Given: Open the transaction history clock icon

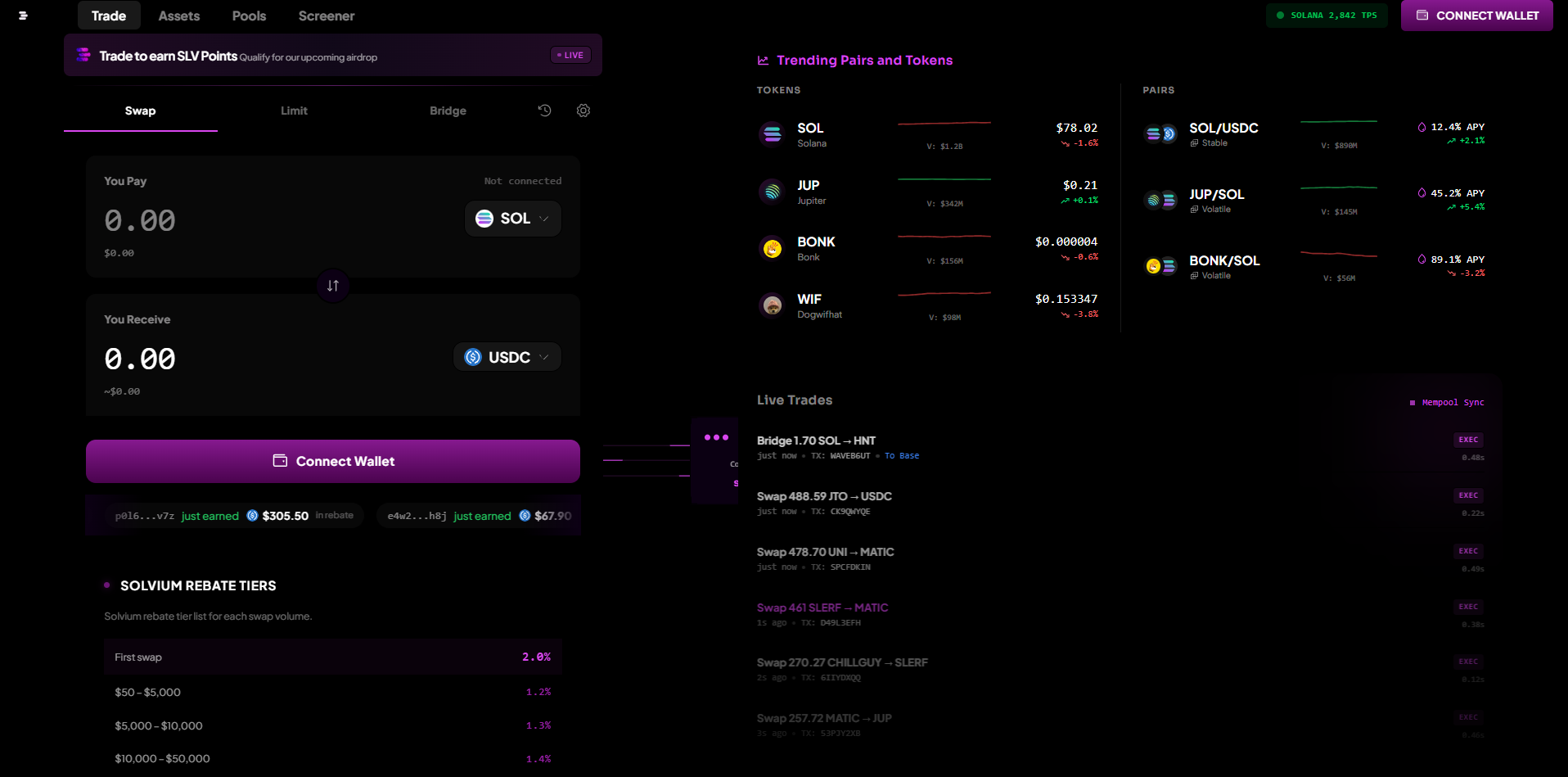Looking at the screenshot, I should pos(545,111).
